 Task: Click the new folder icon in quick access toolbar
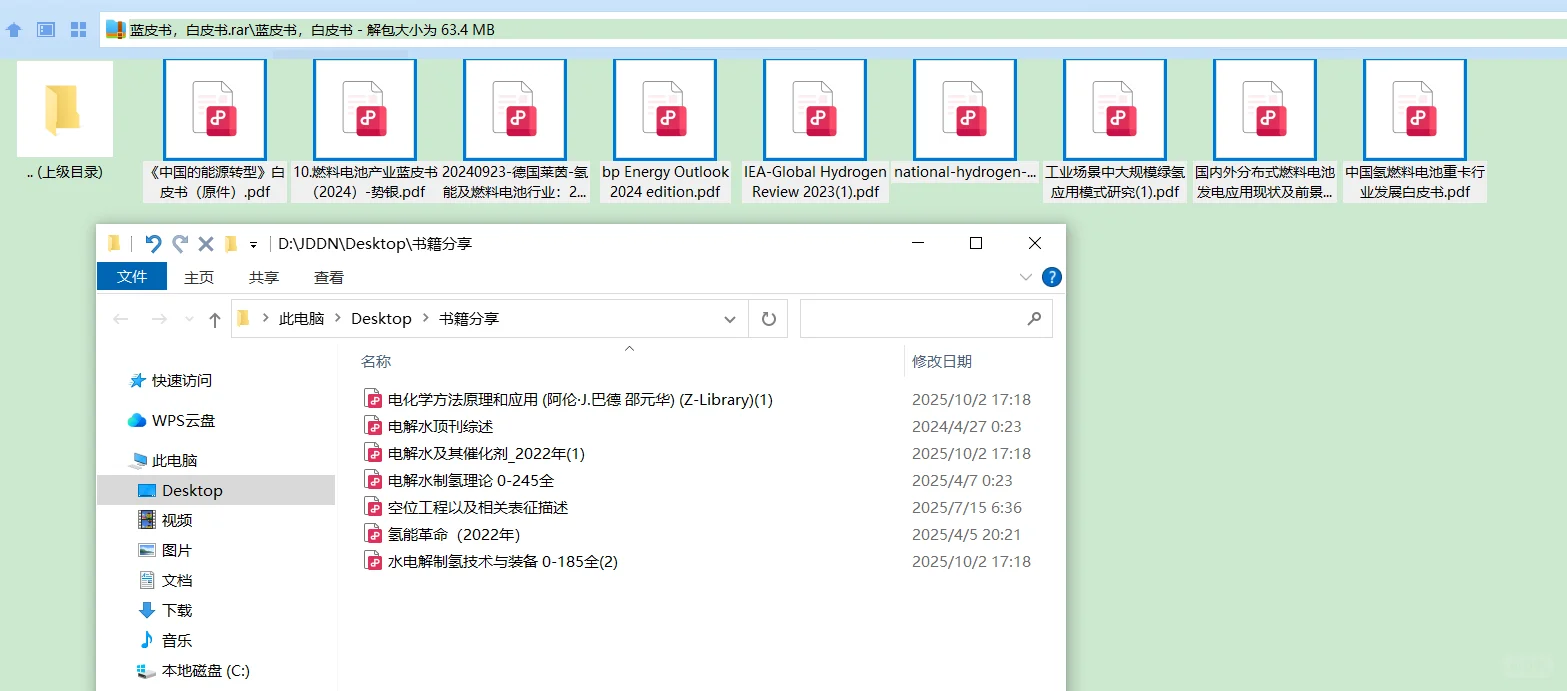pos(231,243)
